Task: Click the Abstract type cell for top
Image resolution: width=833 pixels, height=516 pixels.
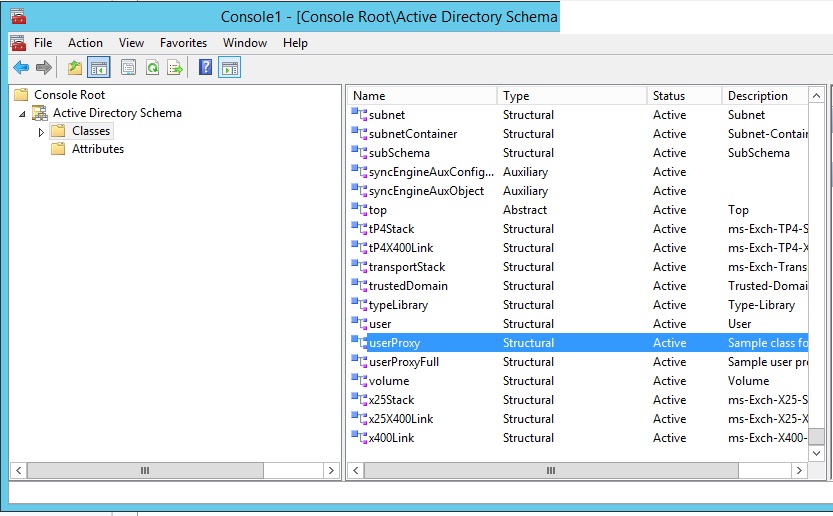Action: pyautogui.click(x=525, y=210)
